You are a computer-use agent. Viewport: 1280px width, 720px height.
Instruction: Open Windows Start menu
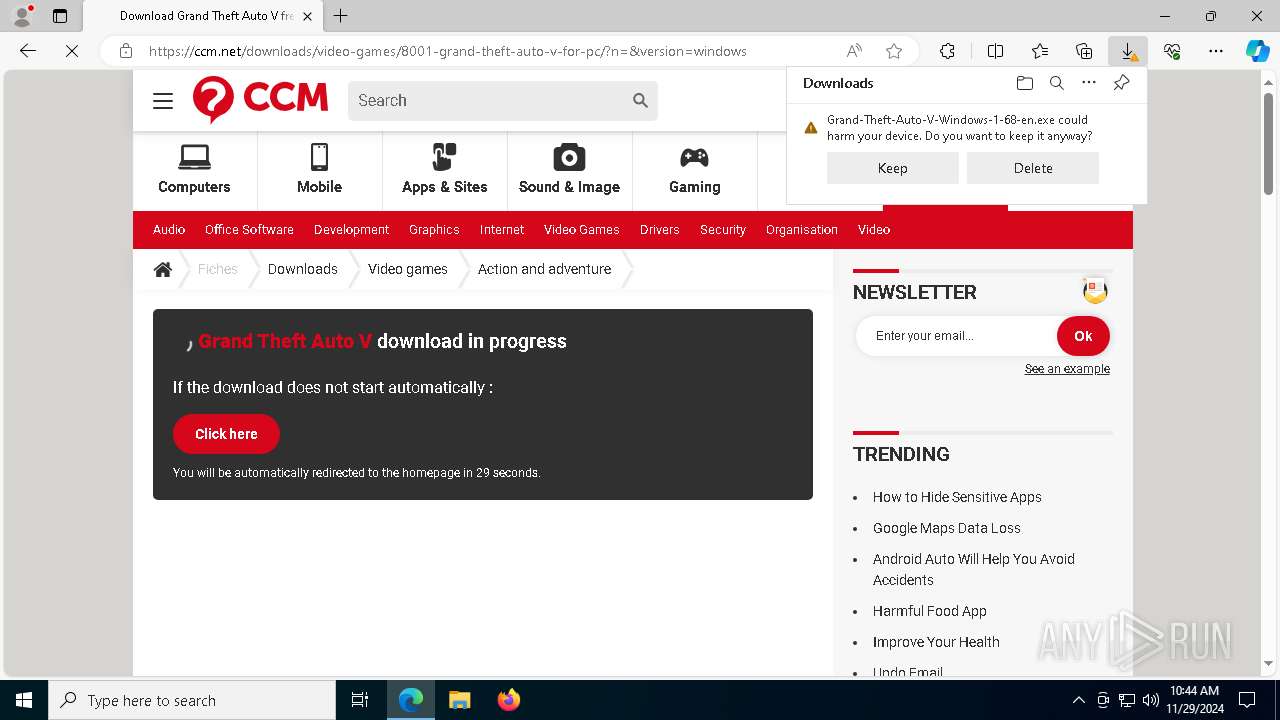(24, 700)
